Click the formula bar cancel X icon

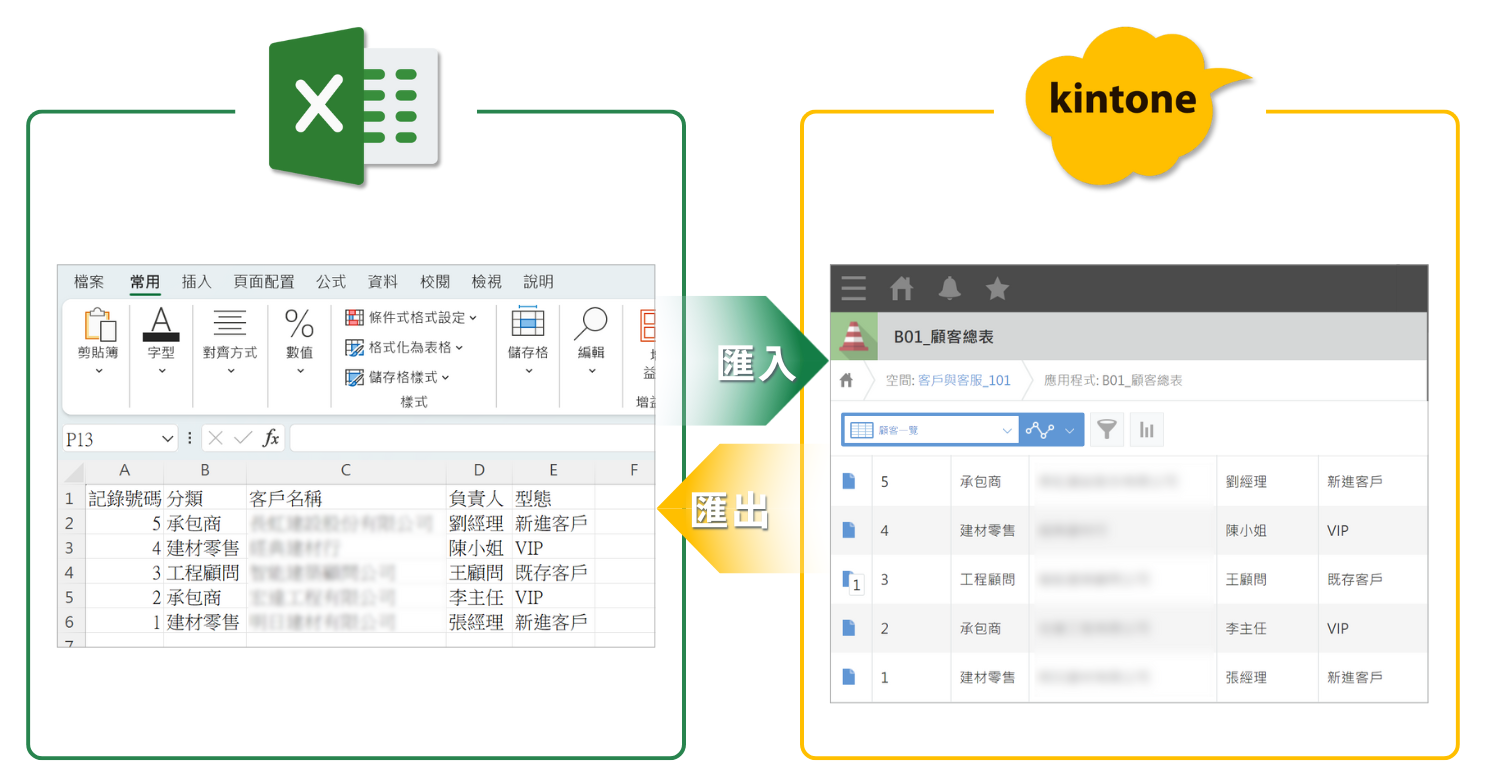[216, 438]
